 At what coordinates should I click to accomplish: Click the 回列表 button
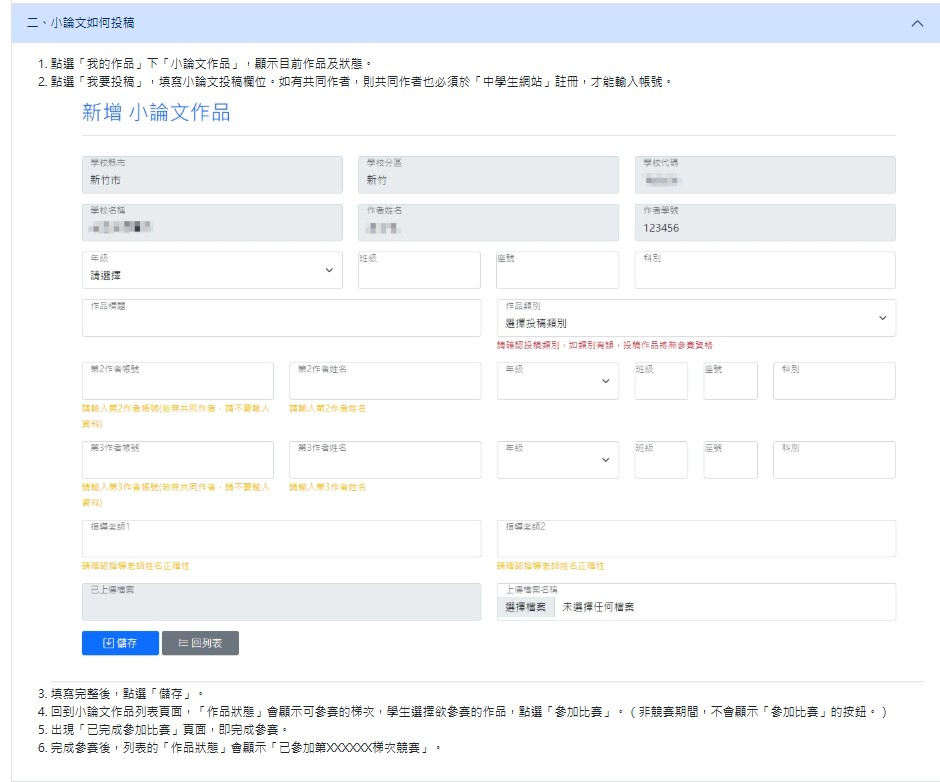pos(201,643)
